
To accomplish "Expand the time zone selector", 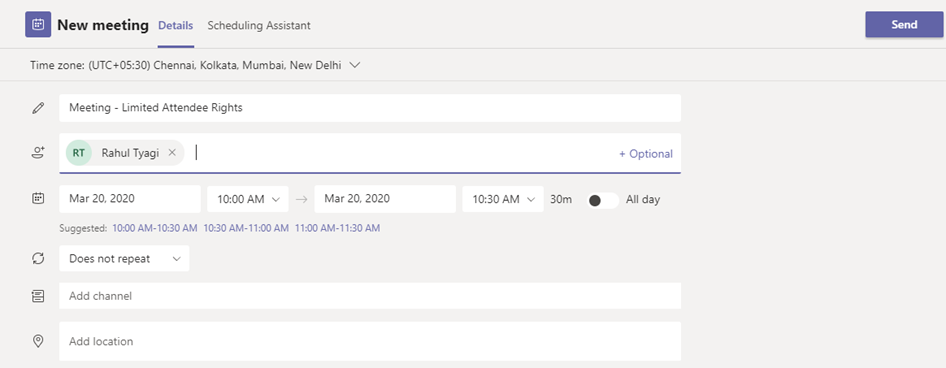I will [x=195, y=65].
